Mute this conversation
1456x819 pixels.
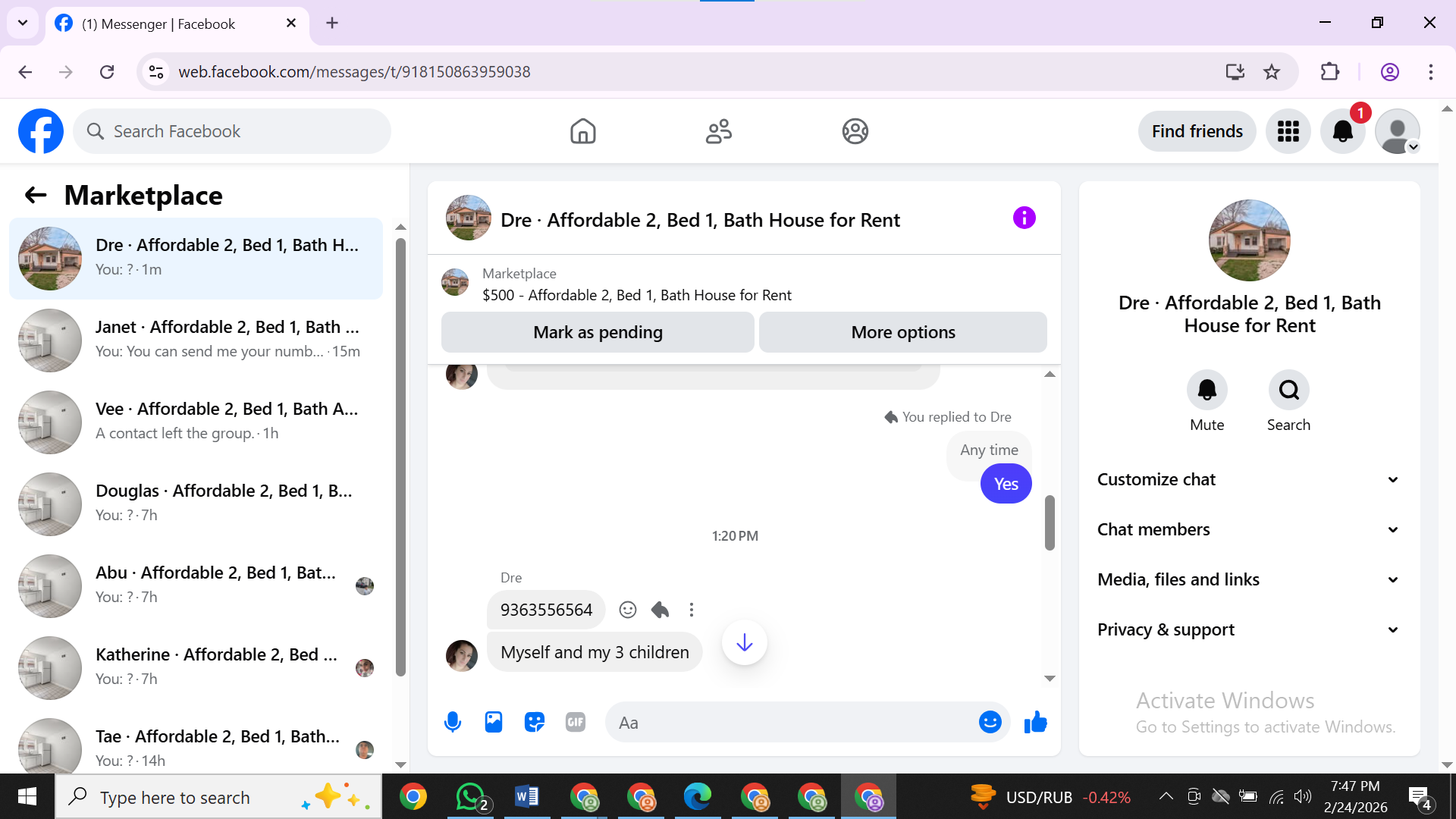click(x=1207, y=390)
